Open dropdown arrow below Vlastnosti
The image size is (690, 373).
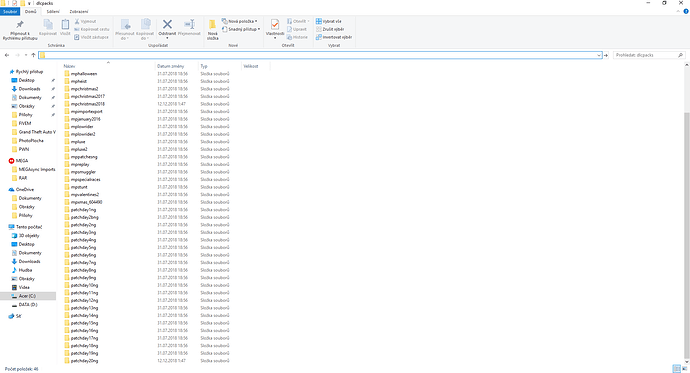pyautogui.click(x=275, y=38)
